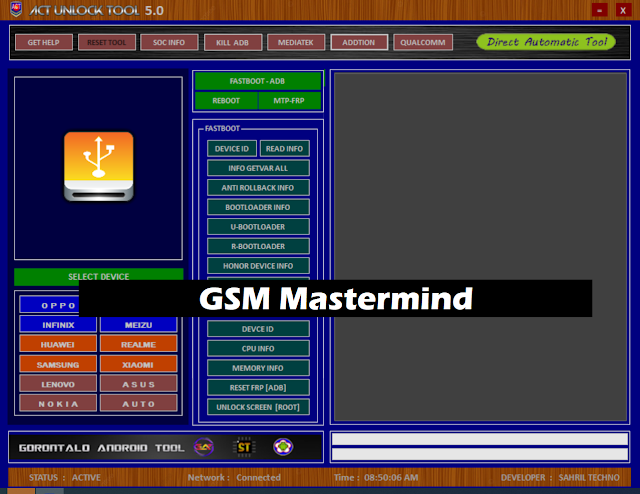Select the NOKIA brand
The width and height of the screenshot is (640, 494).
tap(58, 404)
